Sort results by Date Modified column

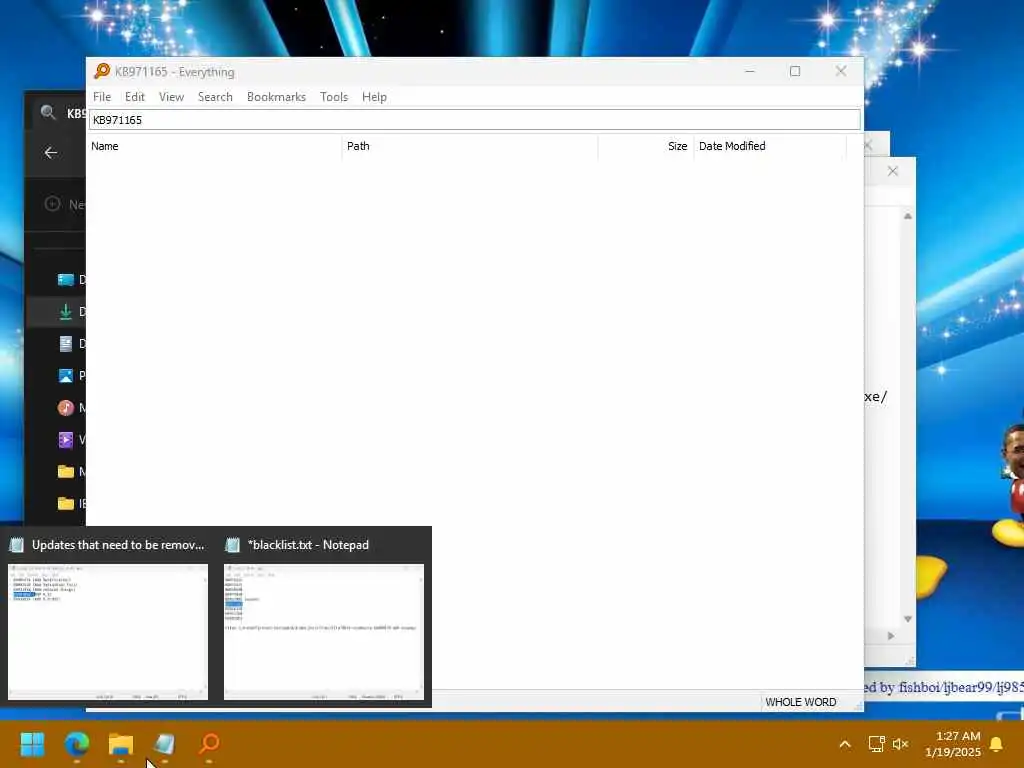(x=770, y=146)
